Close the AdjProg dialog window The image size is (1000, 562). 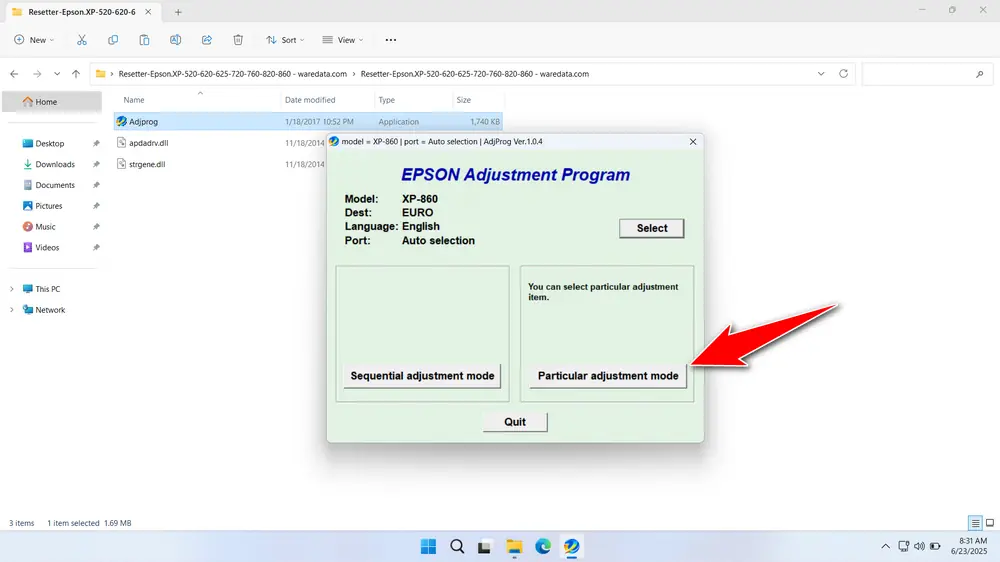[x=693, y=142]
